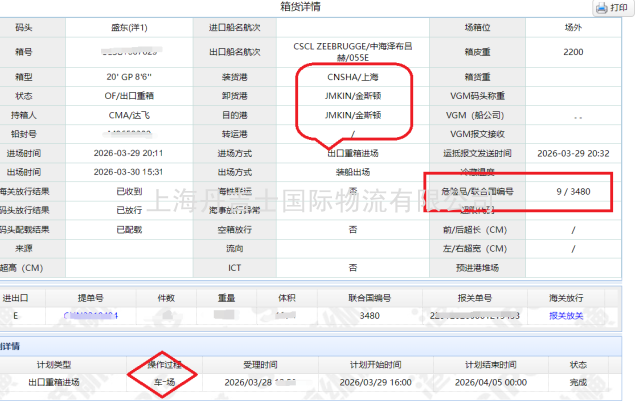Click the 提单号 column header
The image size is (638, 406).
coord(92,298)
